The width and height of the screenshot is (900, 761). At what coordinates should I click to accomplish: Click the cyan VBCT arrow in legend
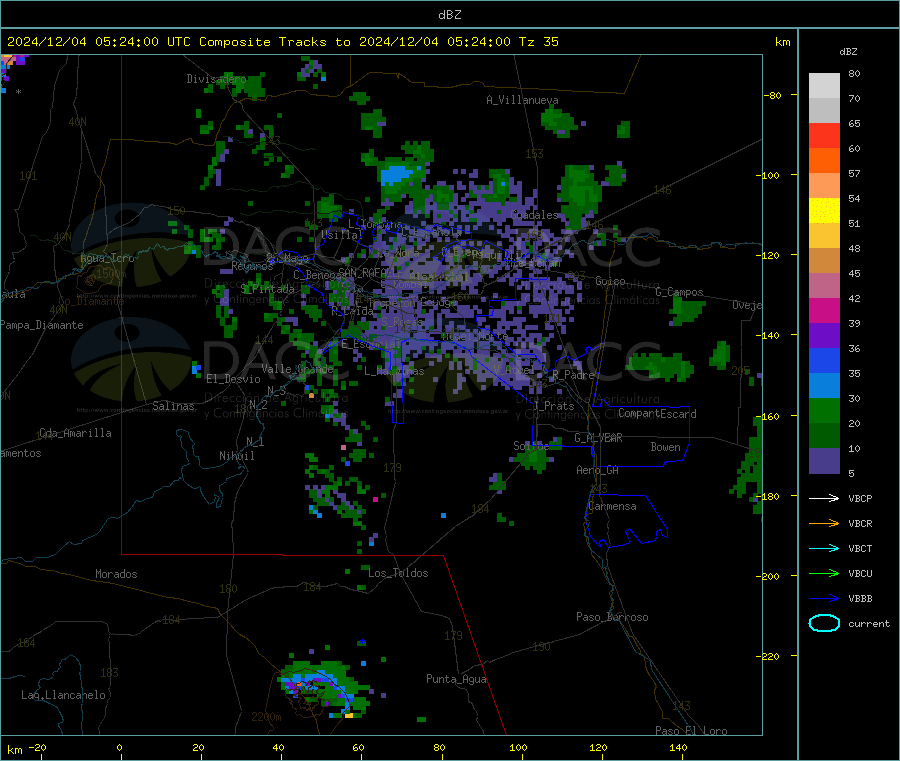824,548
